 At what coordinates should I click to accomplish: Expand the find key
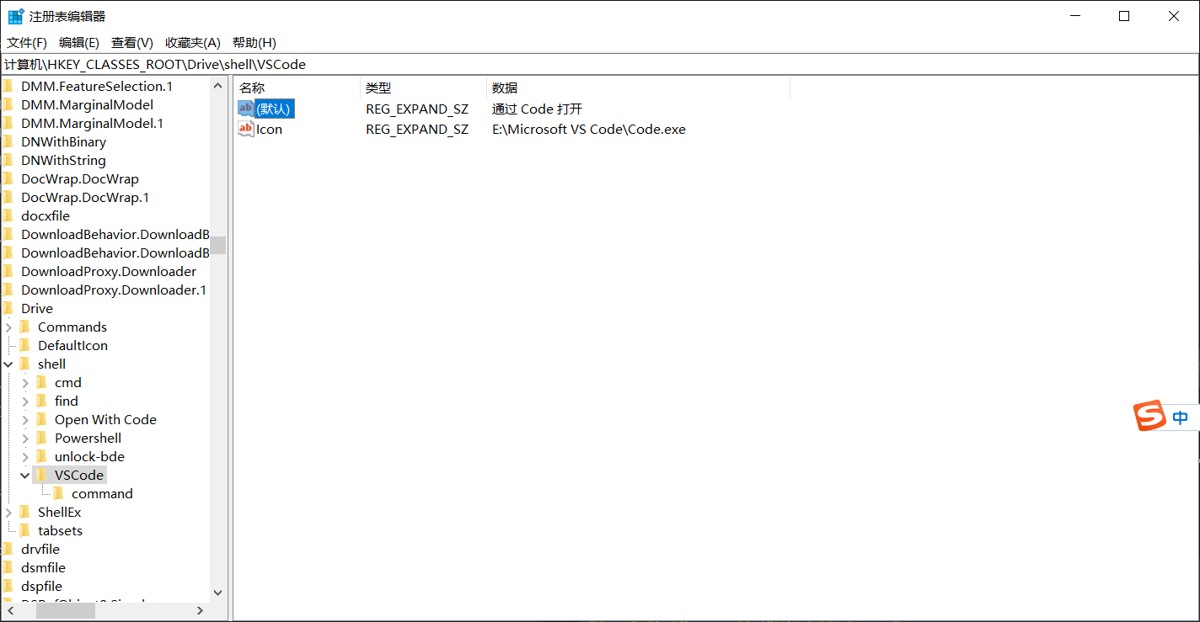point(26,401)
